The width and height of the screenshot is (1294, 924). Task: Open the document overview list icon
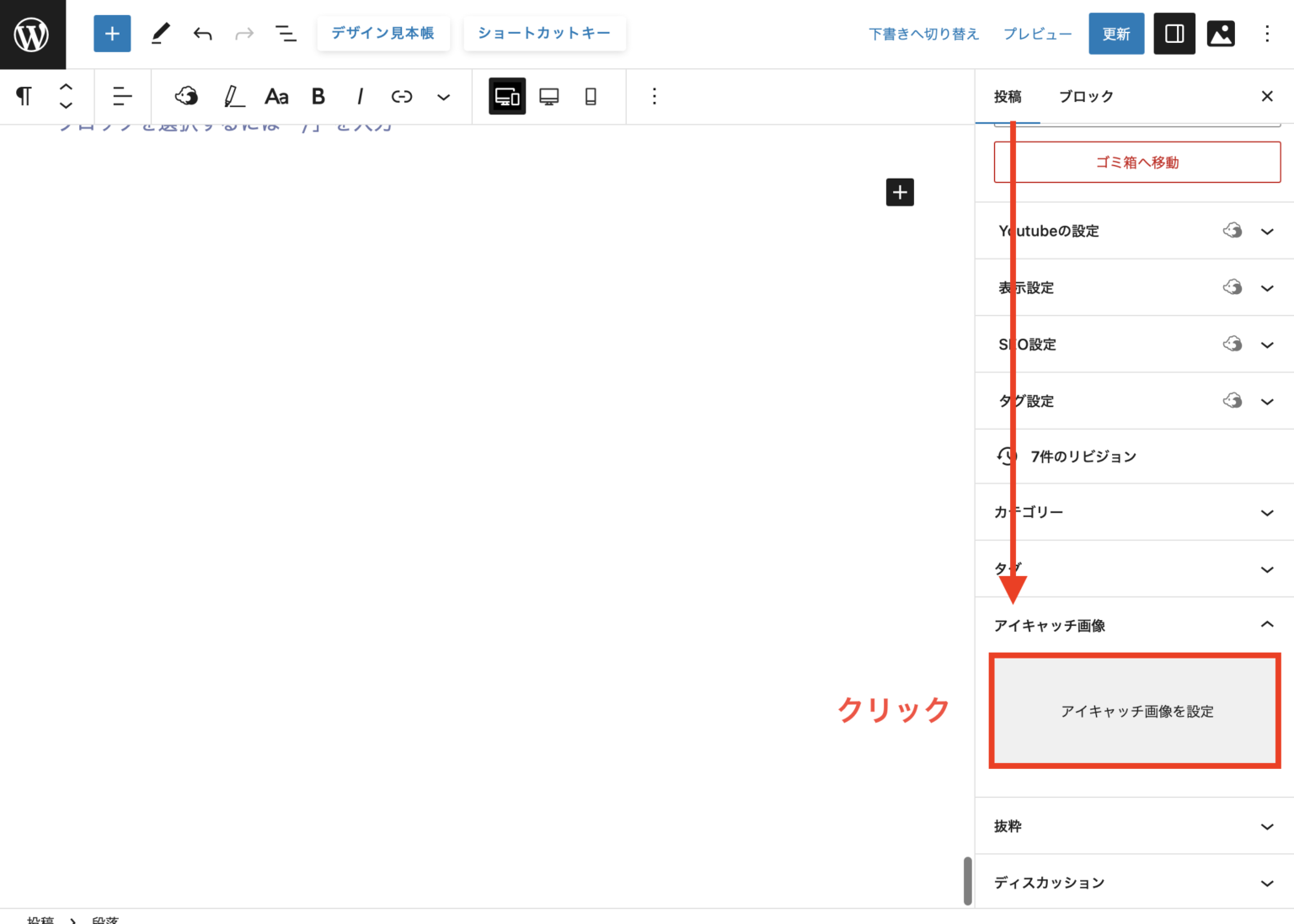pos(286,35)
